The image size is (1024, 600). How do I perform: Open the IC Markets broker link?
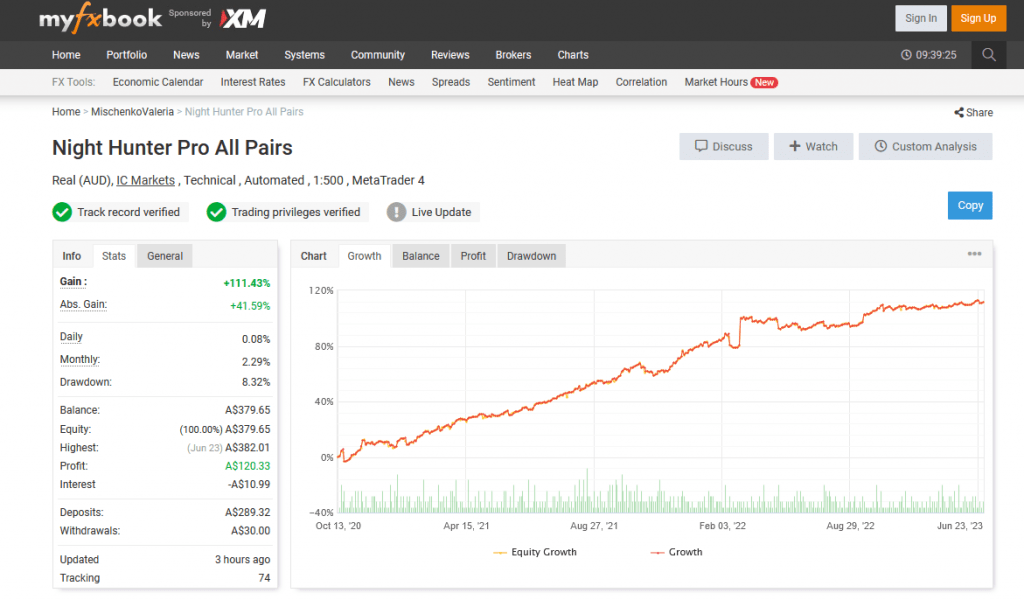146,180
